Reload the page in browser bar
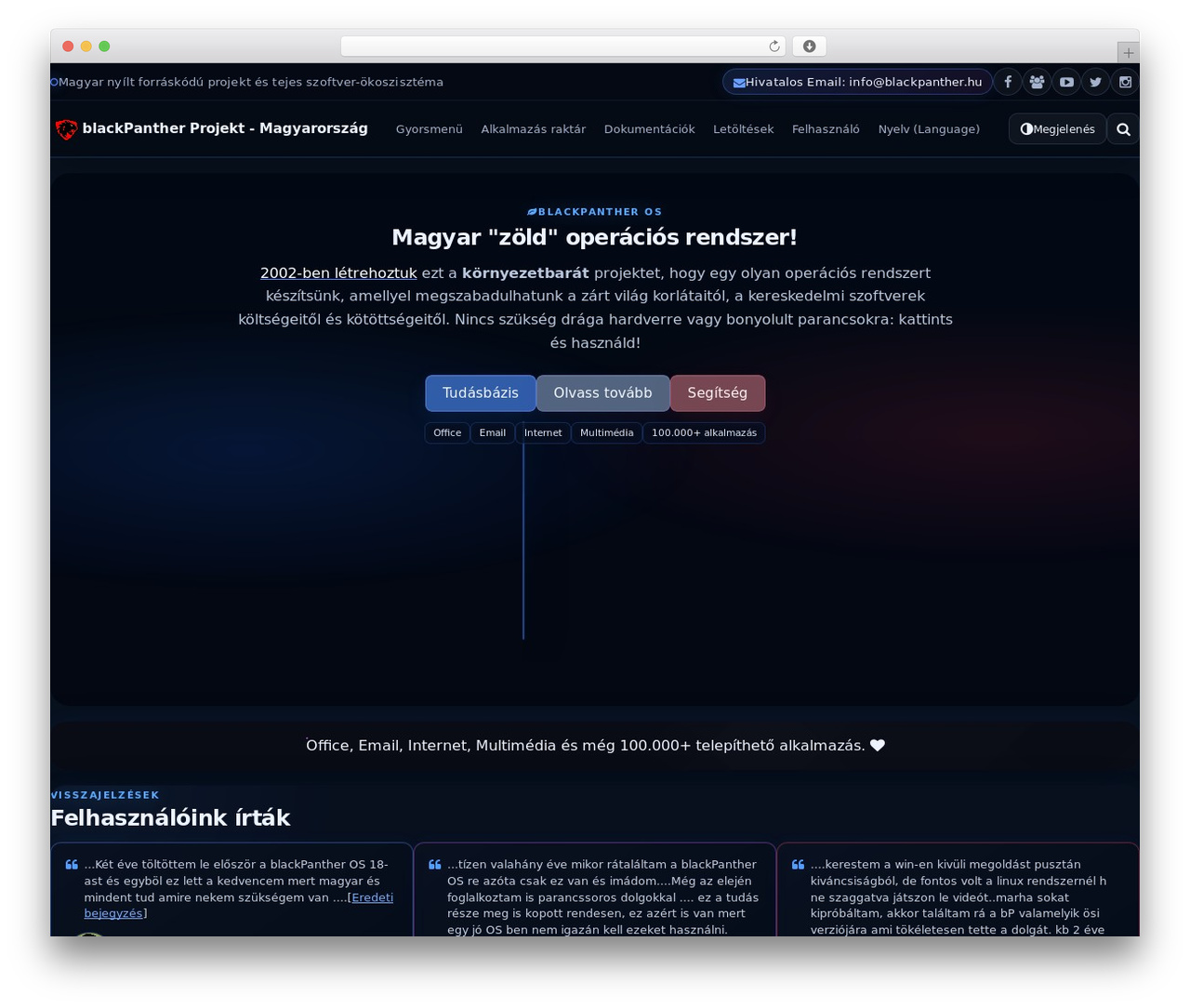 tap(774, 46)
